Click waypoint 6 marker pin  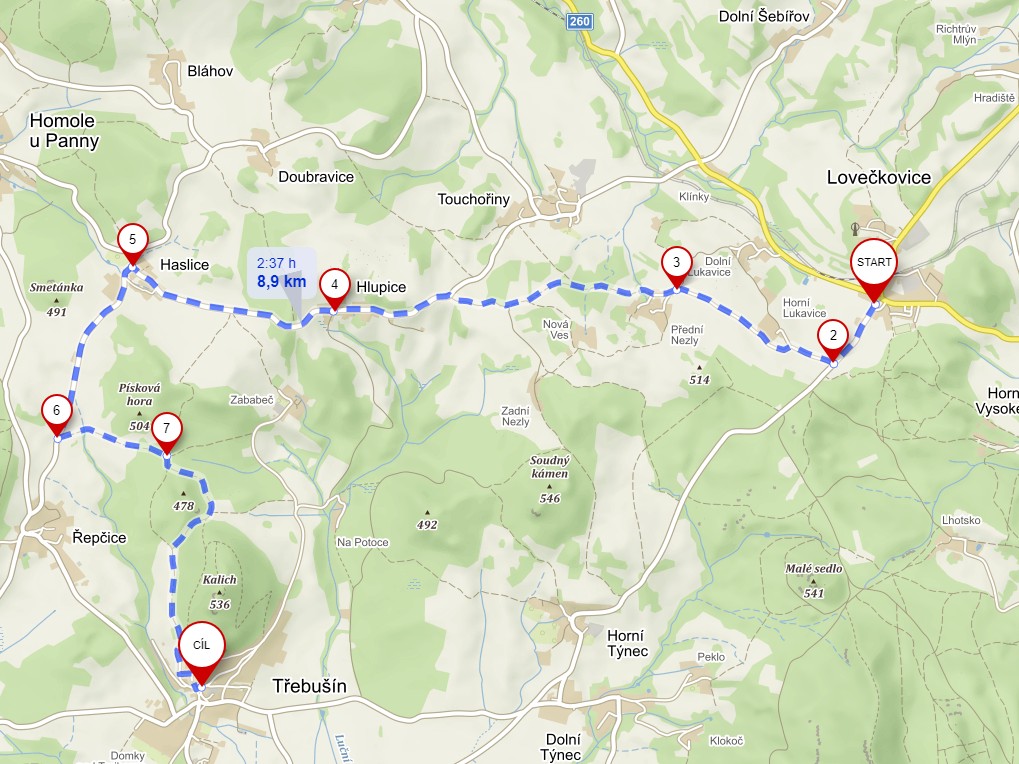pos(57,416)
